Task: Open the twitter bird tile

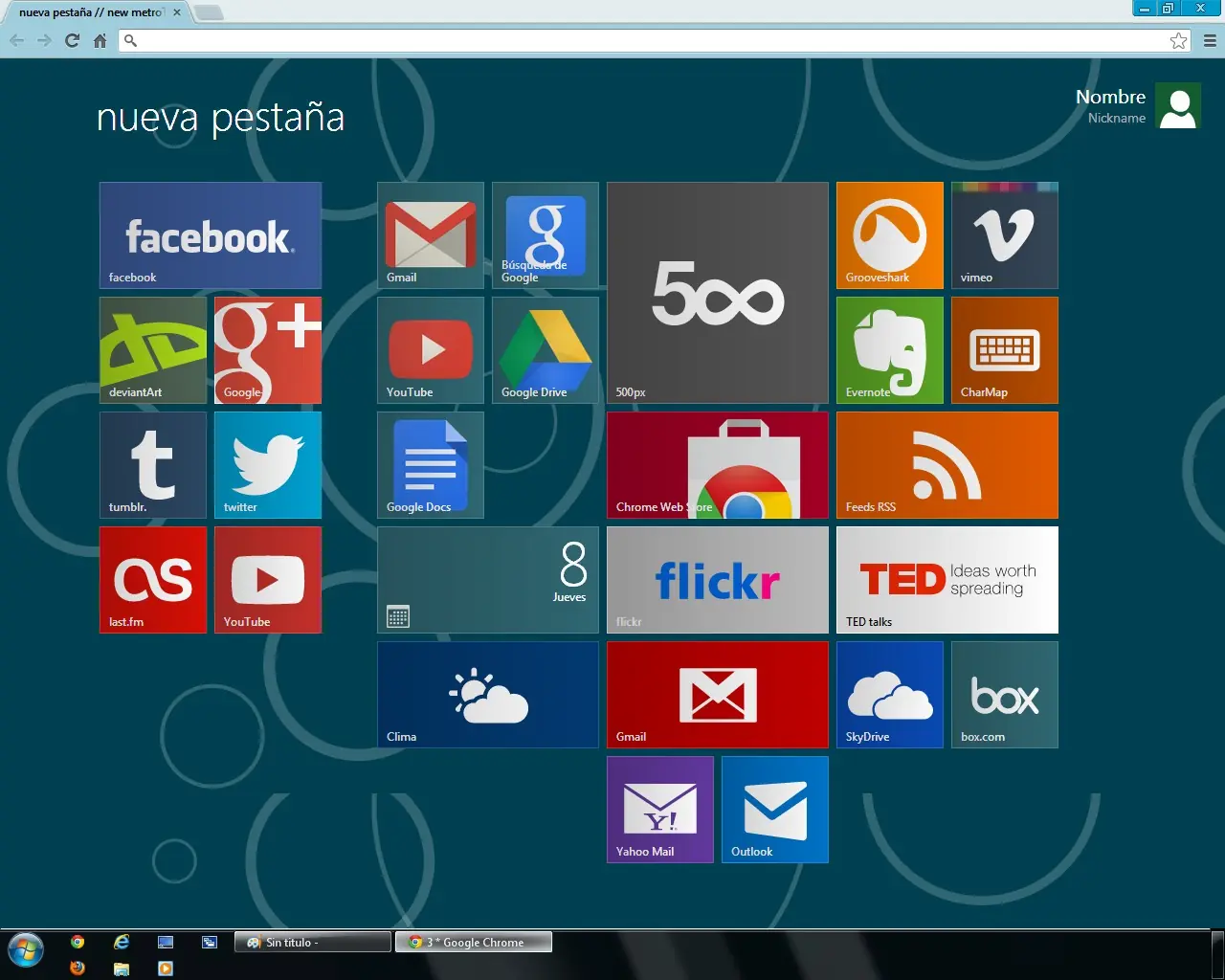Action: click(x=268, y=465)
